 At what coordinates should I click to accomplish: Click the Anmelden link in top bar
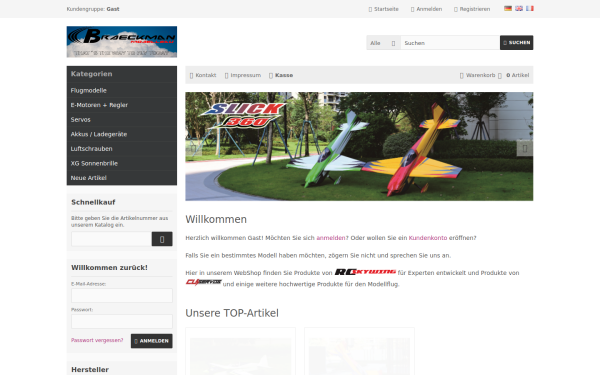point(426,9)
